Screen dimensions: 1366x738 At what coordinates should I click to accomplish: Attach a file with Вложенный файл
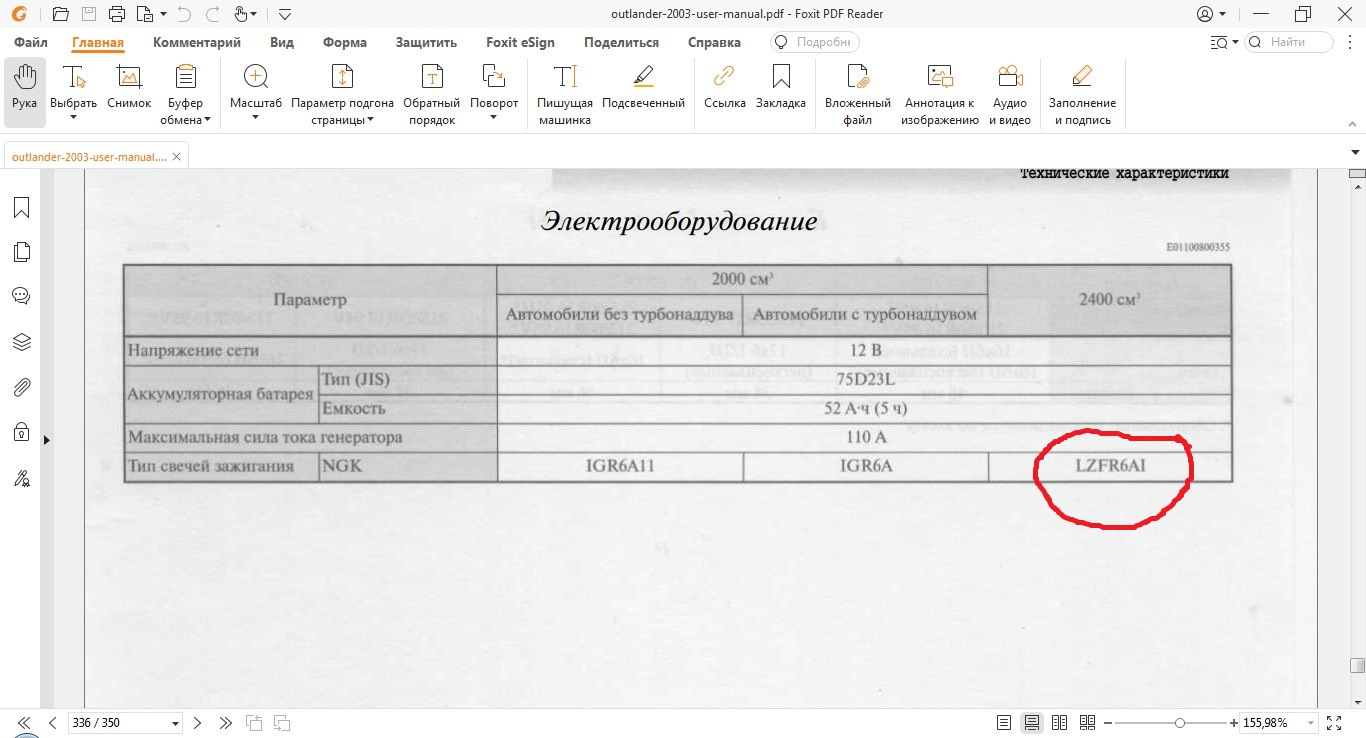(x=856, y=90)
